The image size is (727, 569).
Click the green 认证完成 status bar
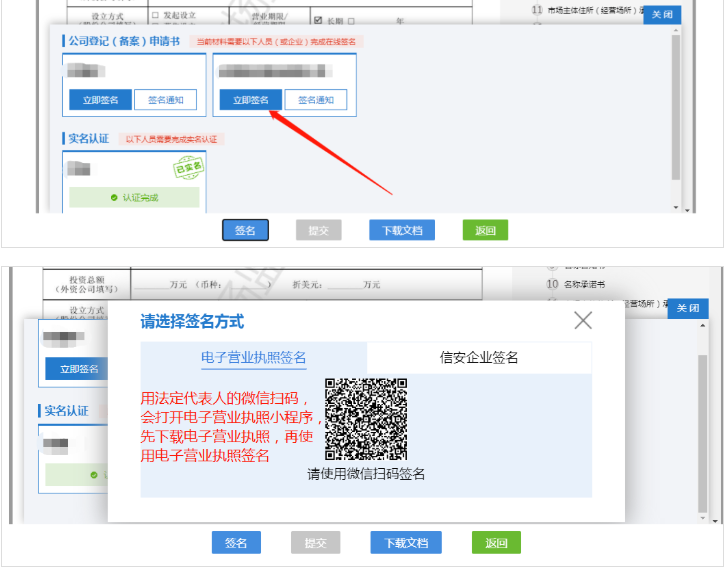[134, 198]
